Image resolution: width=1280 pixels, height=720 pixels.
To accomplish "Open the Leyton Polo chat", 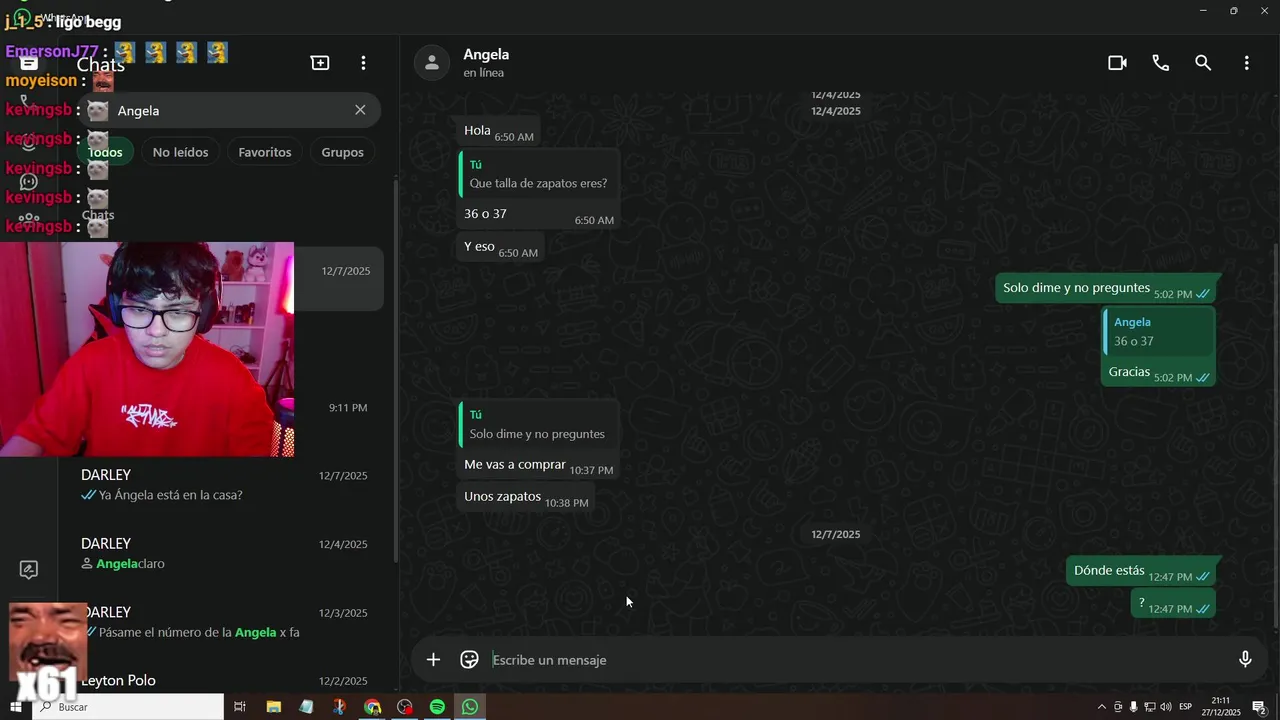I will [x=226, y=679].
